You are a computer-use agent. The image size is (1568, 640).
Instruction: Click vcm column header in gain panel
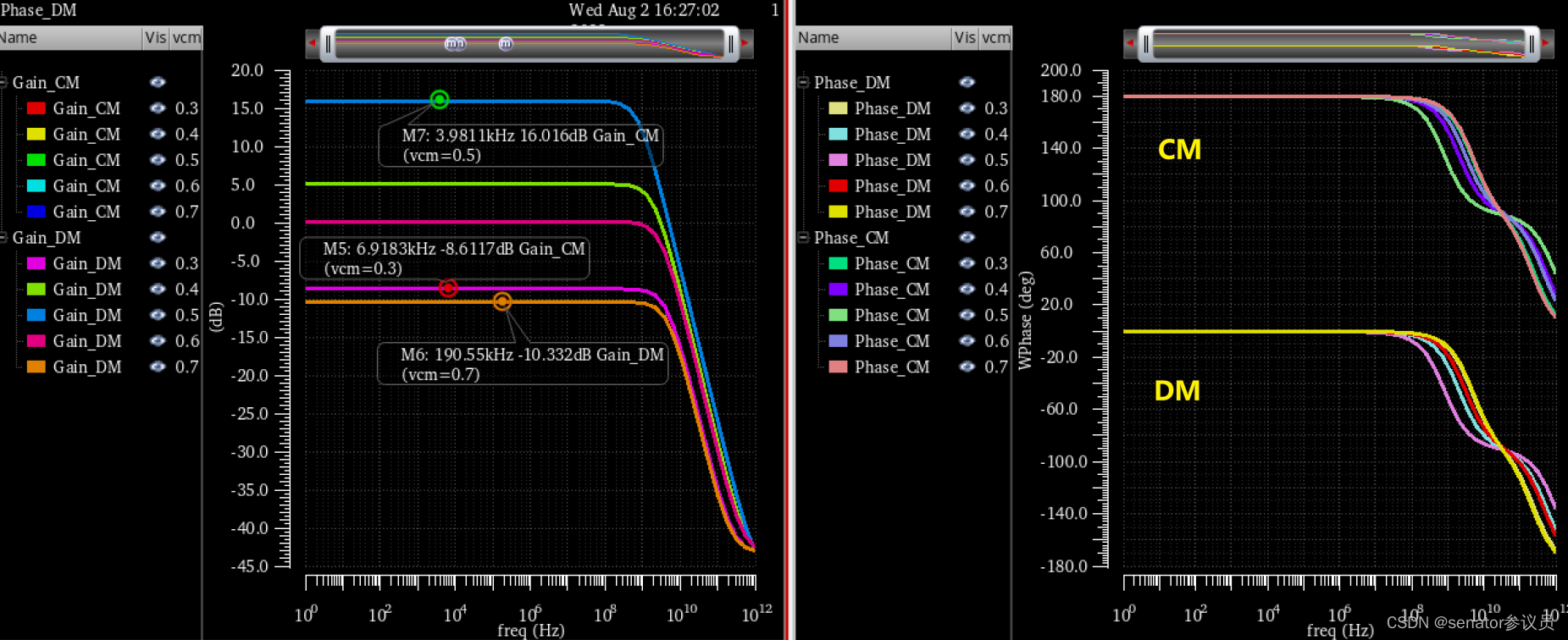pyautogui.click(x=186, y=38)
